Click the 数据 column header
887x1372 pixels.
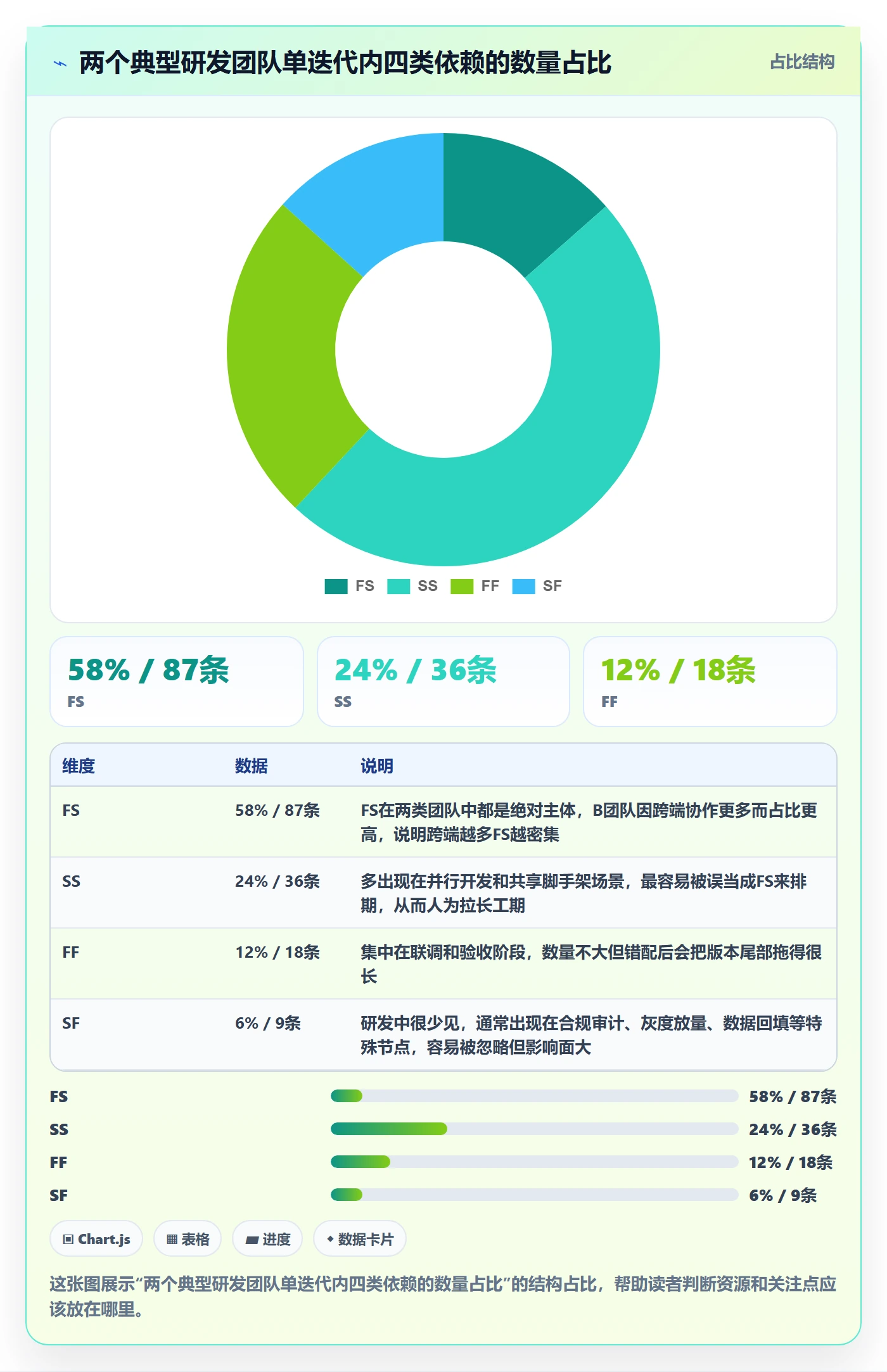pos(252,766)
